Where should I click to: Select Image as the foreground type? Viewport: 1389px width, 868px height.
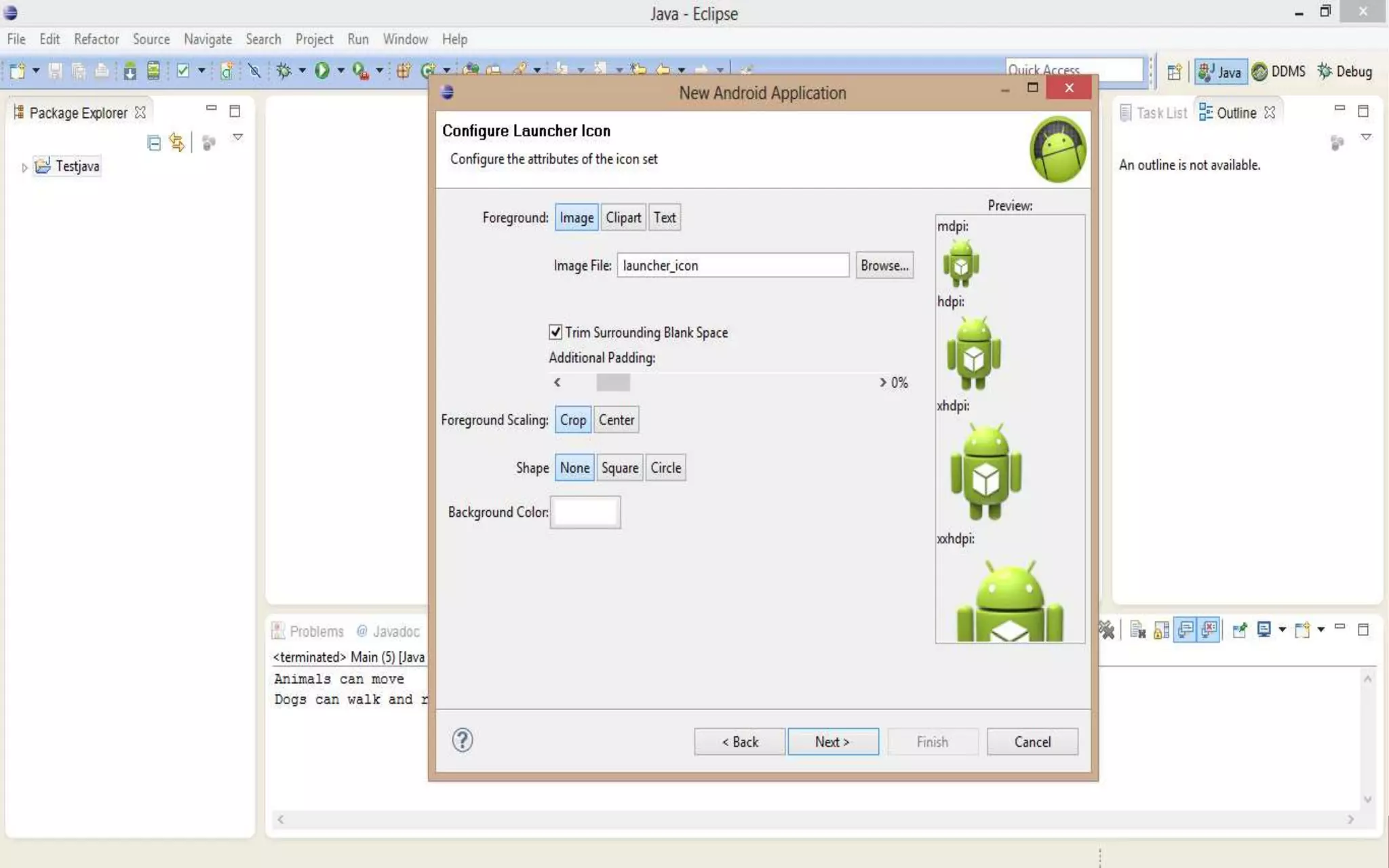(576, 218)
